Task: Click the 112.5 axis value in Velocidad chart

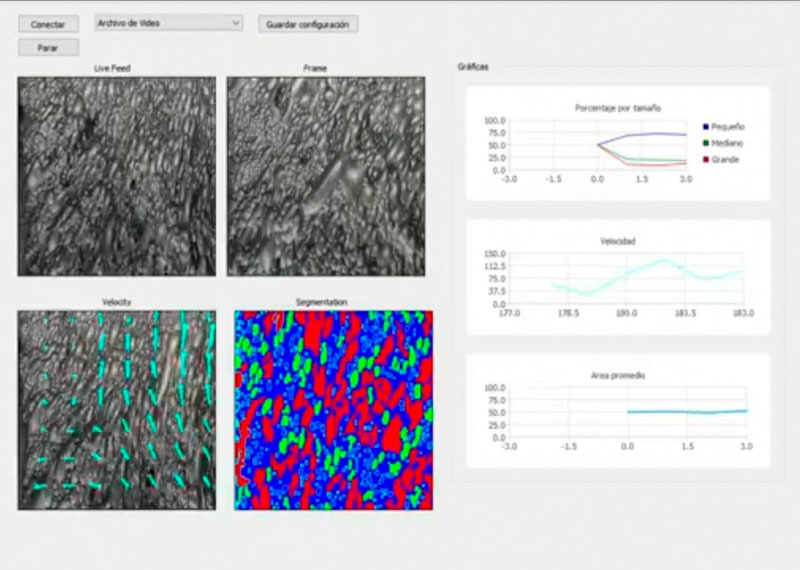Action: click(x=495, y=266)
